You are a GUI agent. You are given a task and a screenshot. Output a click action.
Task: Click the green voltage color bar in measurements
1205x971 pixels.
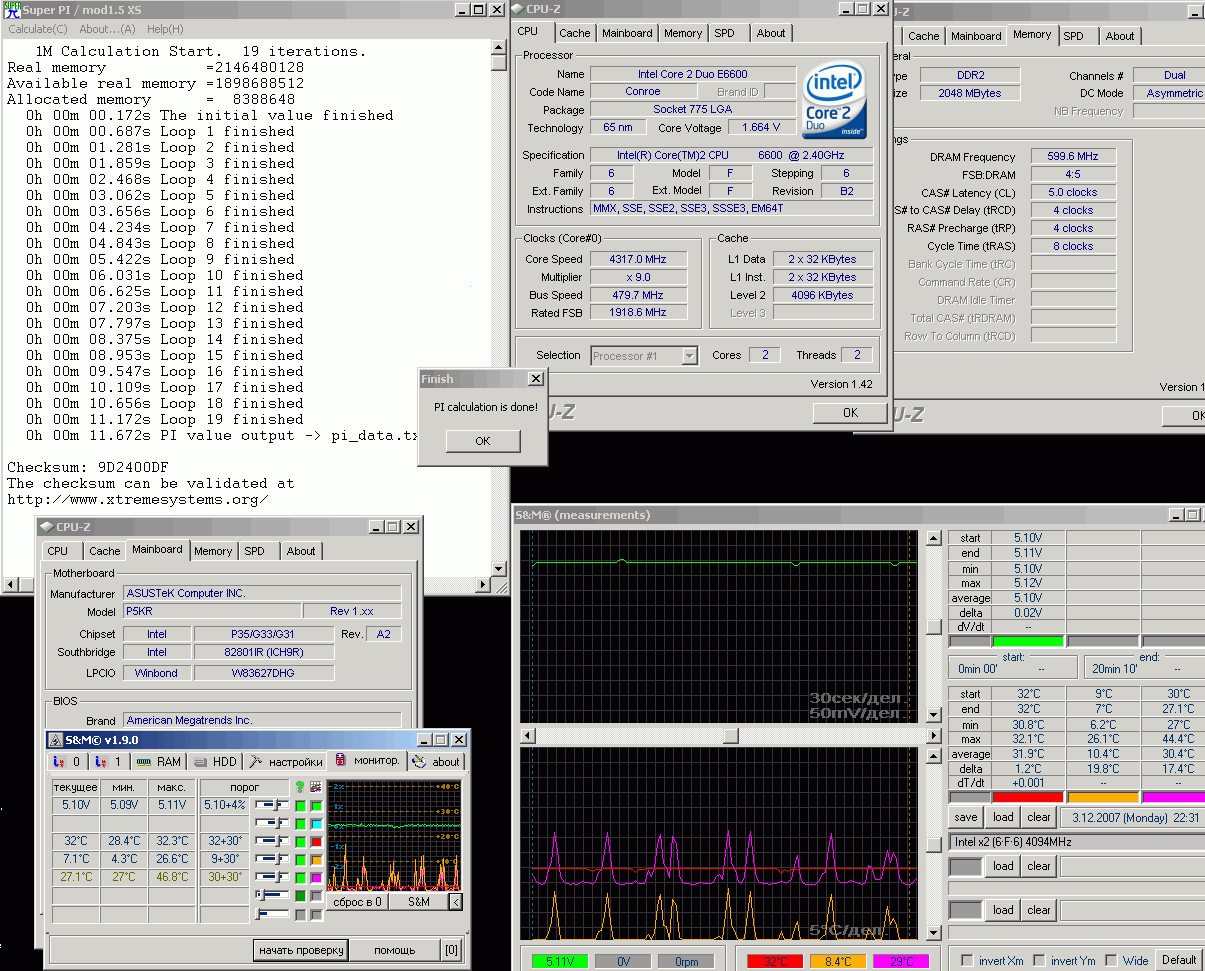[x=1027, y=641]
